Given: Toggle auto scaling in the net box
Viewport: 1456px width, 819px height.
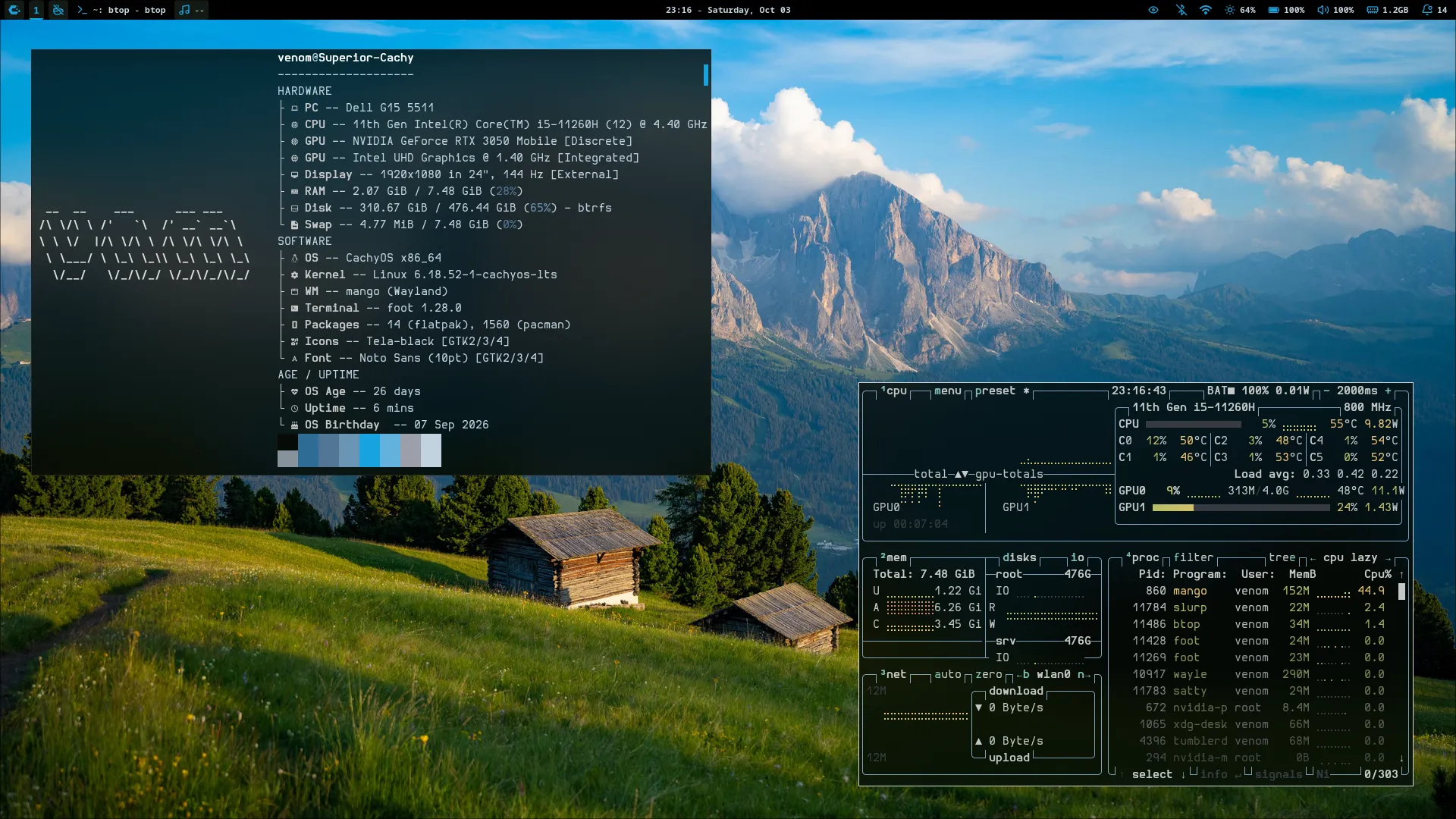Looking at the screenshot, I should [x=947, y=674].
